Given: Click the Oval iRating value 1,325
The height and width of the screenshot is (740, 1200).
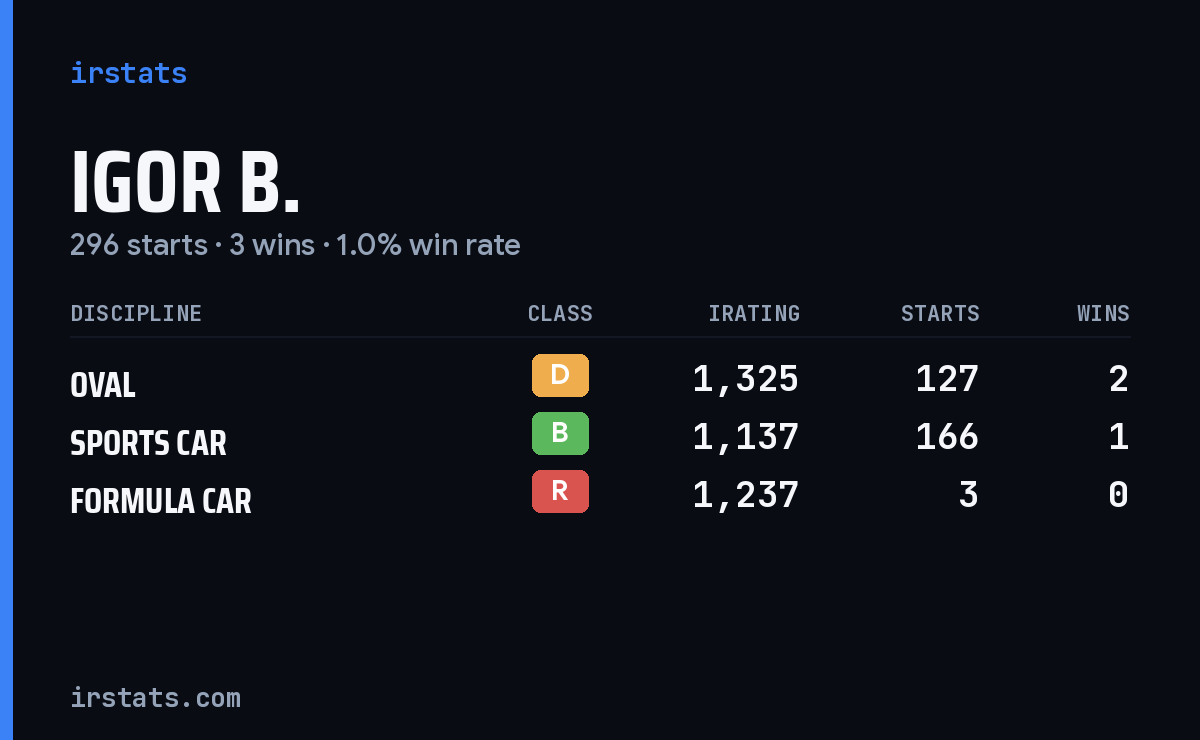Looking at the screenshot, I should [x=746, y=379].
